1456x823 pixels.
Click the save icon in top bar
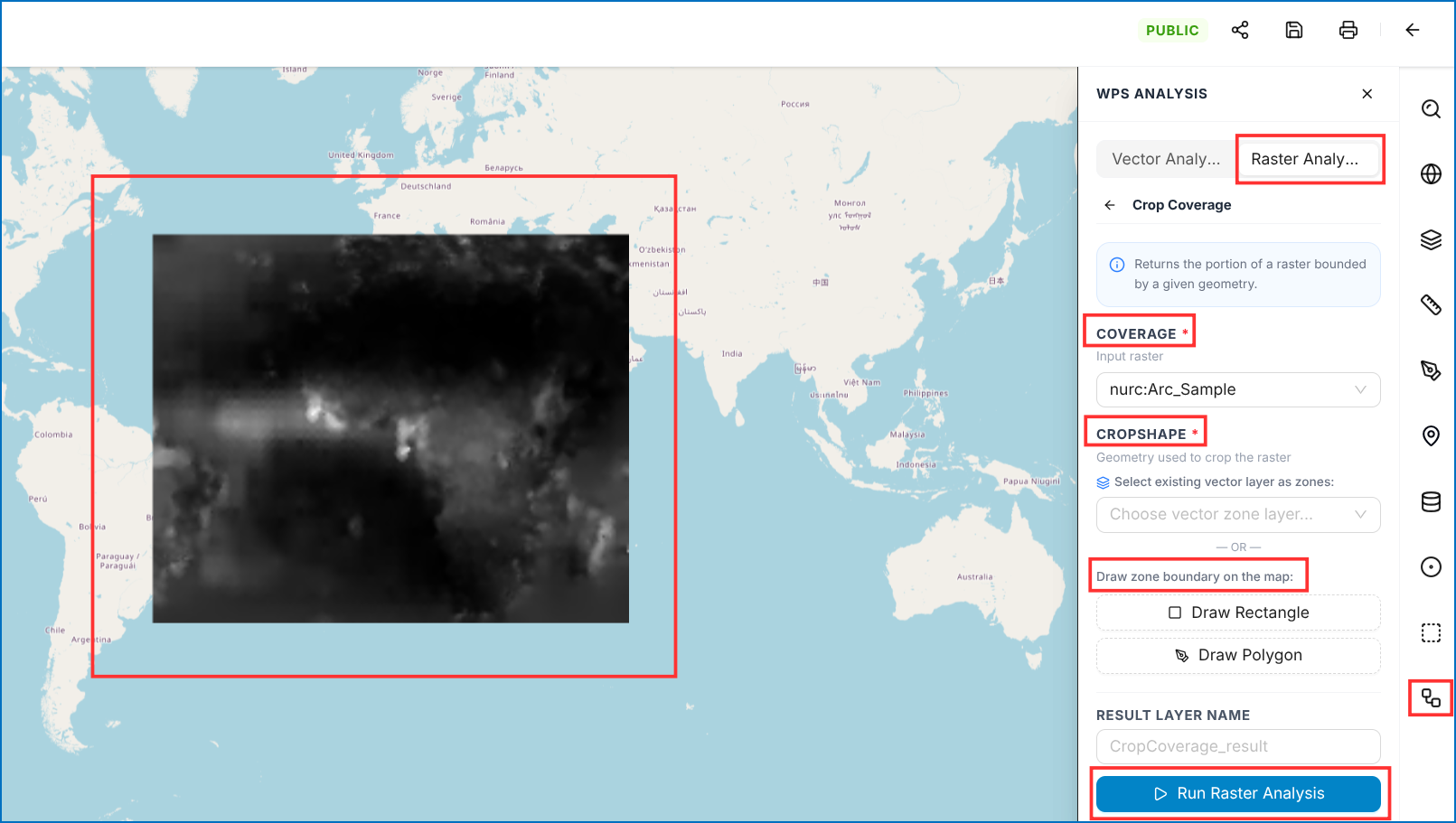coord(1294,30)
